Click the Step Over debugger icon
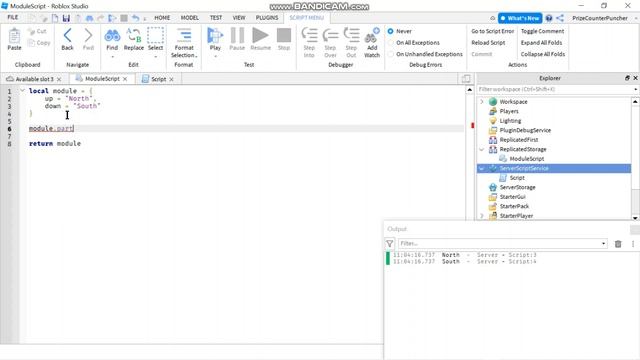 (x=330, y=36)
